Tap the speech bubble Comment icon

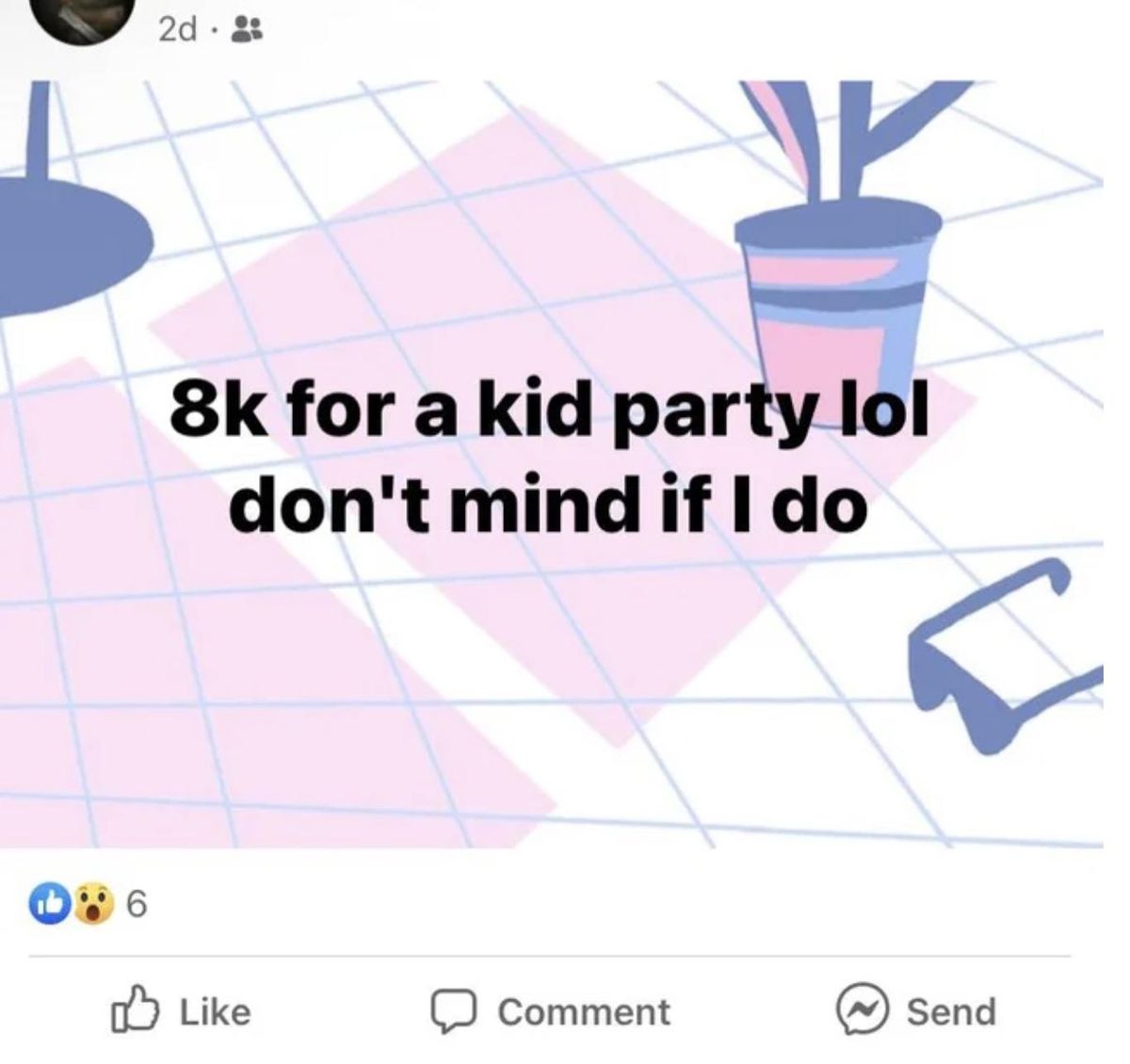coord(454,1012)
